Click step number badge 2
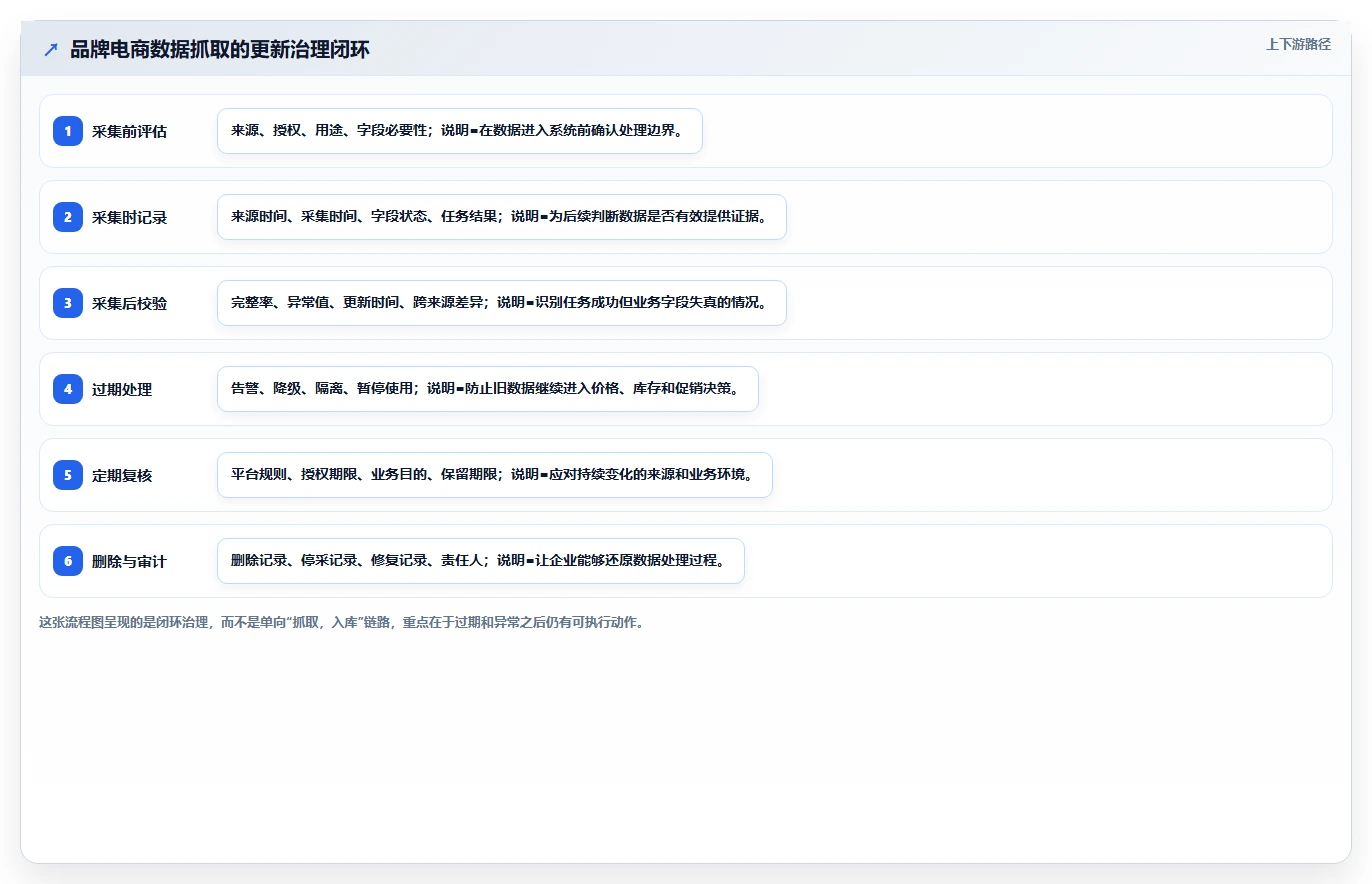The width and height of the screenshot is (1372, 884). tap(68, 217)
